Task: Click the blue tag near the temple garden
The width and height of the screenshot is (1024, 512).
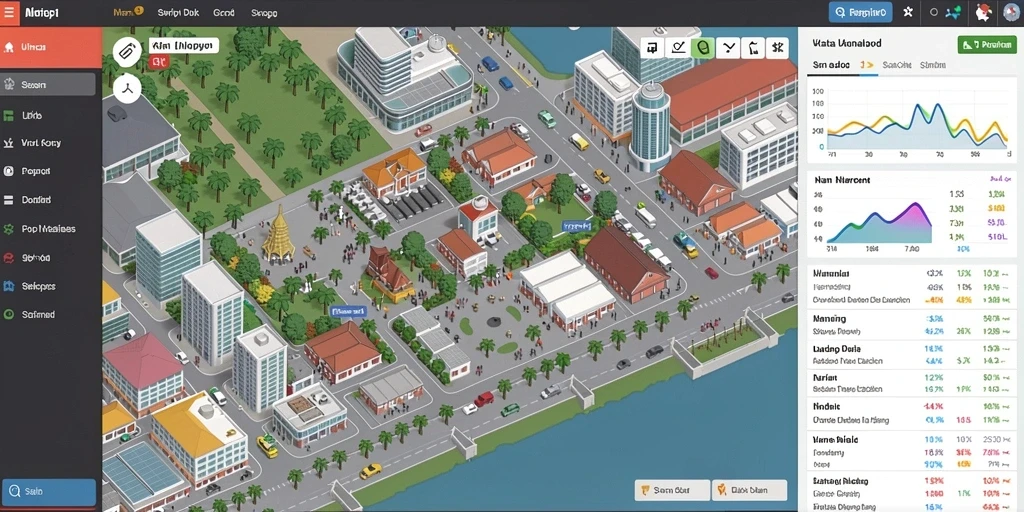Action: (x=349, y=312)
